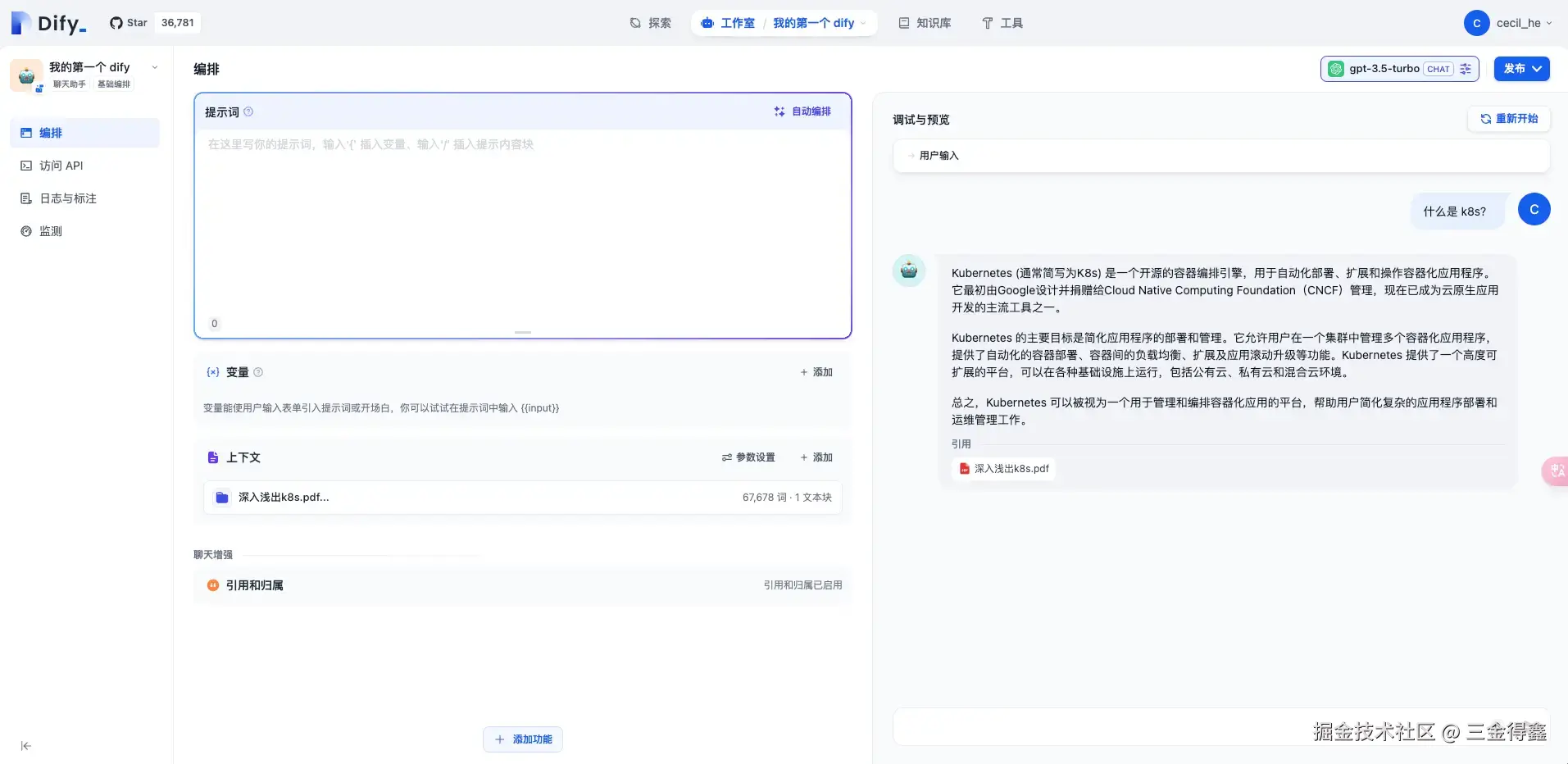Screen dimensions: 1568x764
Task: Open the 深入浅出k8s.pdf citation
Action: coord(1003,469)
